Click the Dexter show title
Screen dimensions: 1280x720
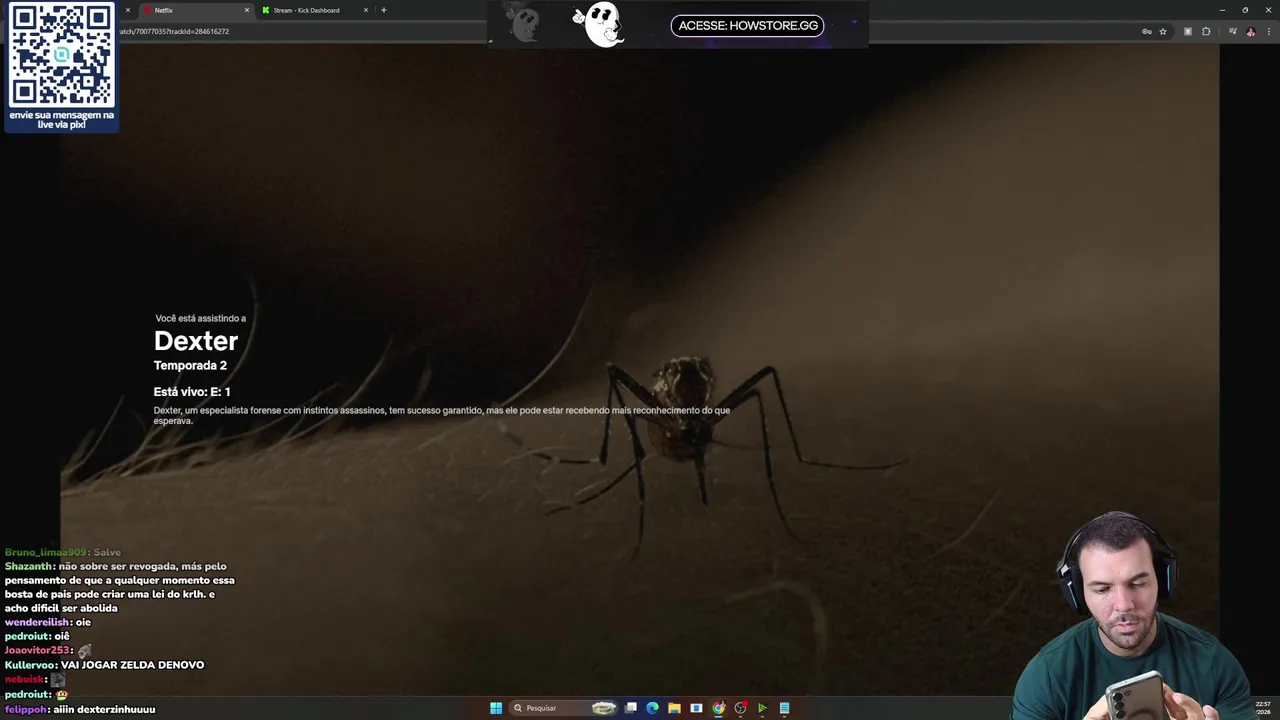tap(196, 341)
